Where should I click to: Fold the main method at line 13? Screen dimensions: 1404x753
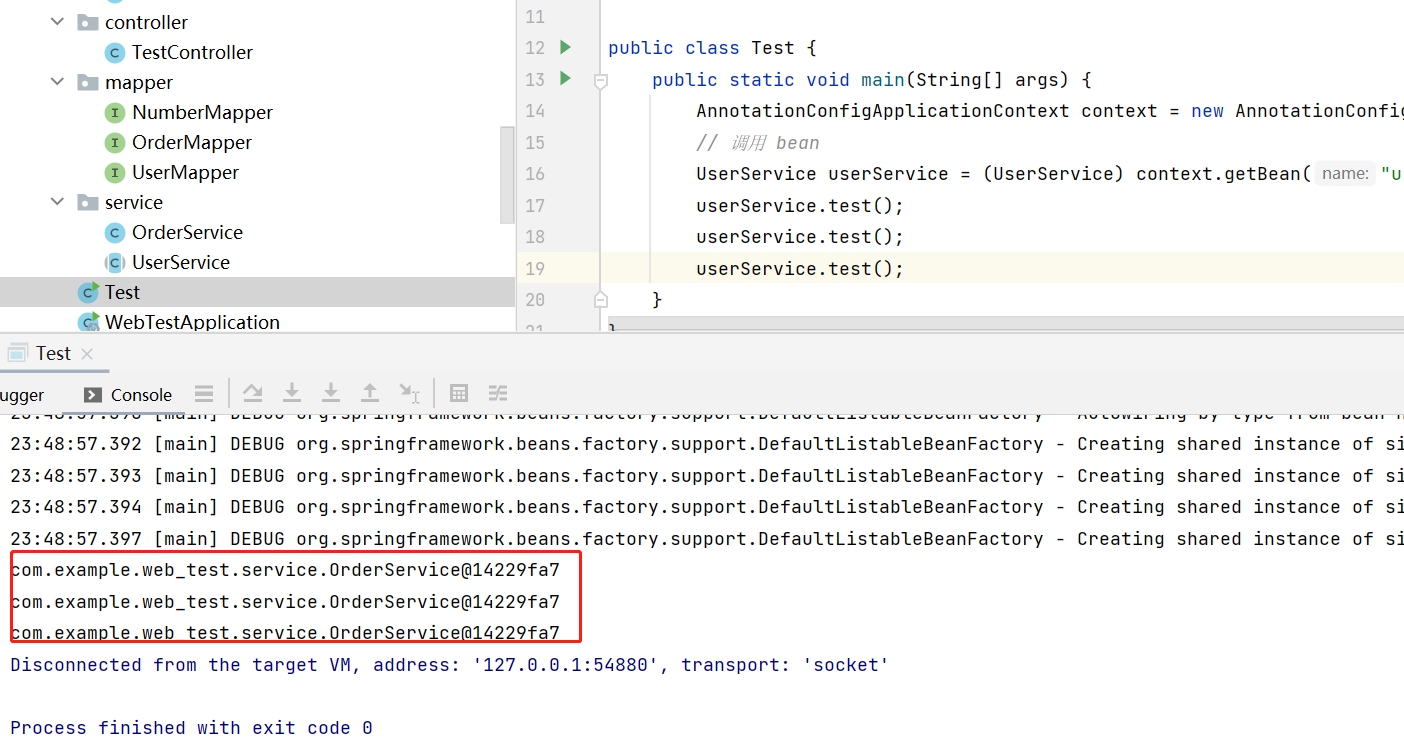pyautogui.click(x=601, y=80)
